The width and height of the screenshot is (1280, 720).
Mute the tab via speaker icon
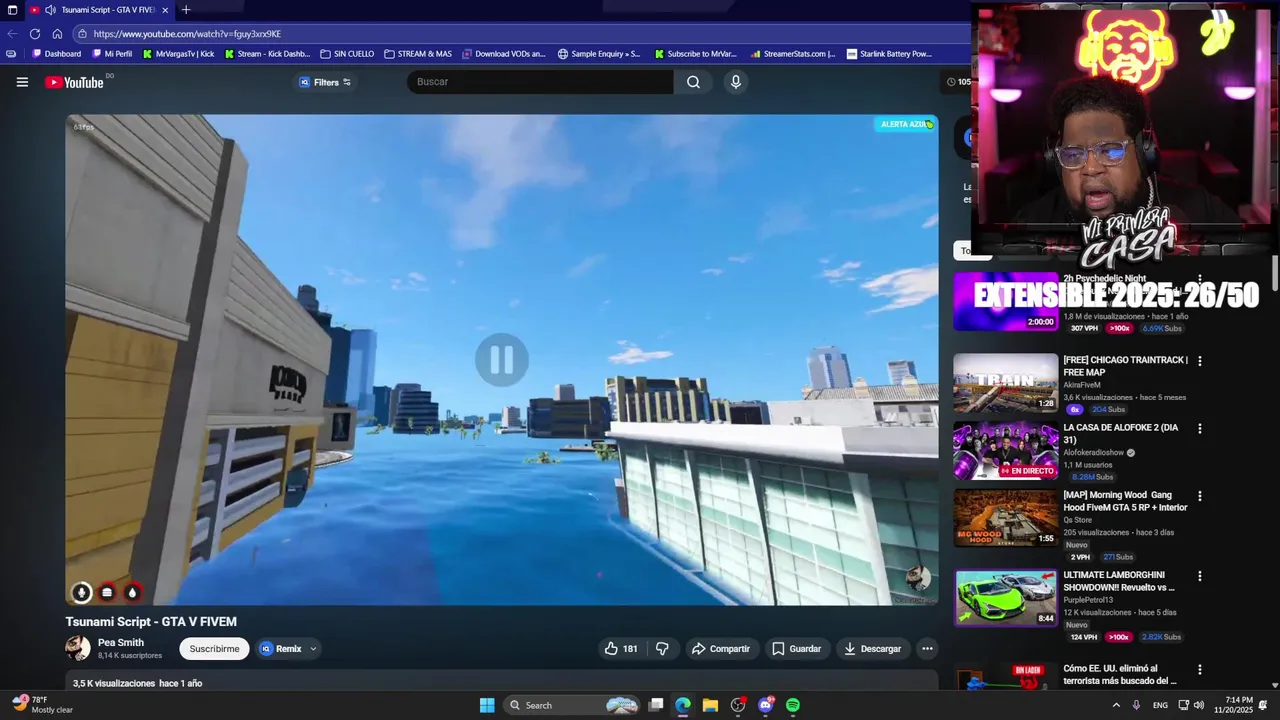tap(50, 10)
